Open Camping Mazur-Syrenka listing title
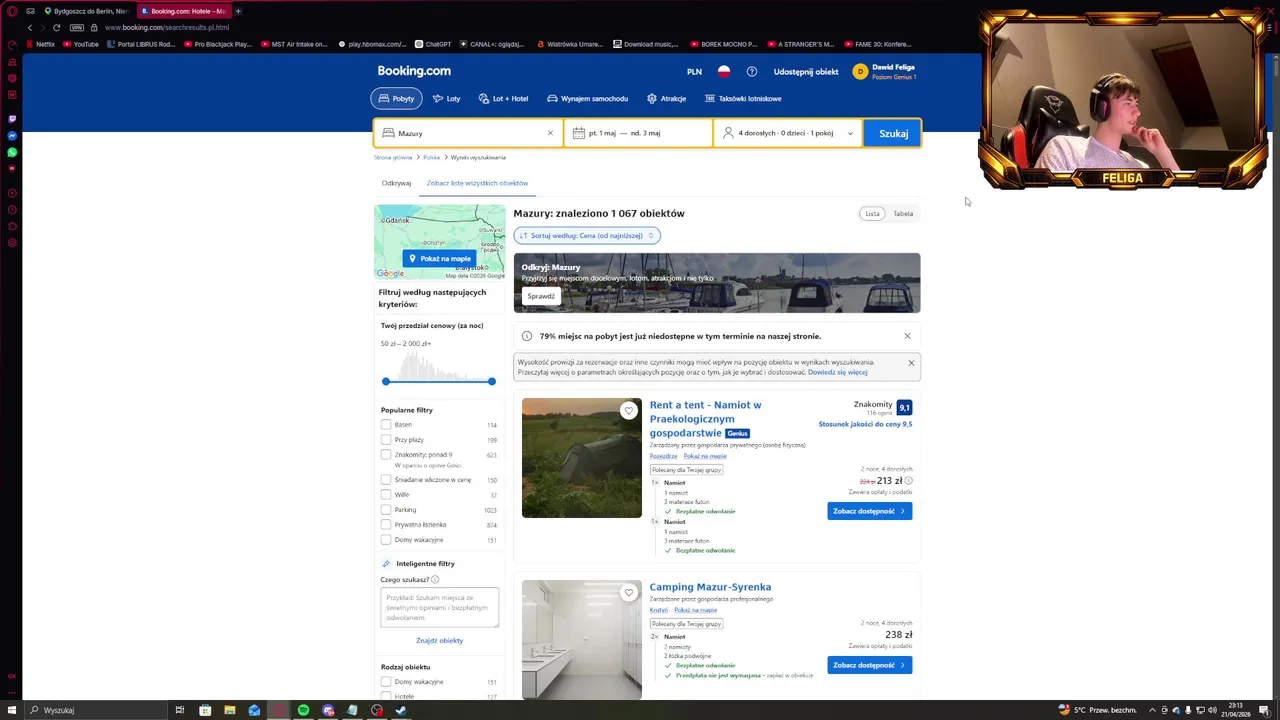Viewport: 1280px width, 720px height. coord(710,587)
